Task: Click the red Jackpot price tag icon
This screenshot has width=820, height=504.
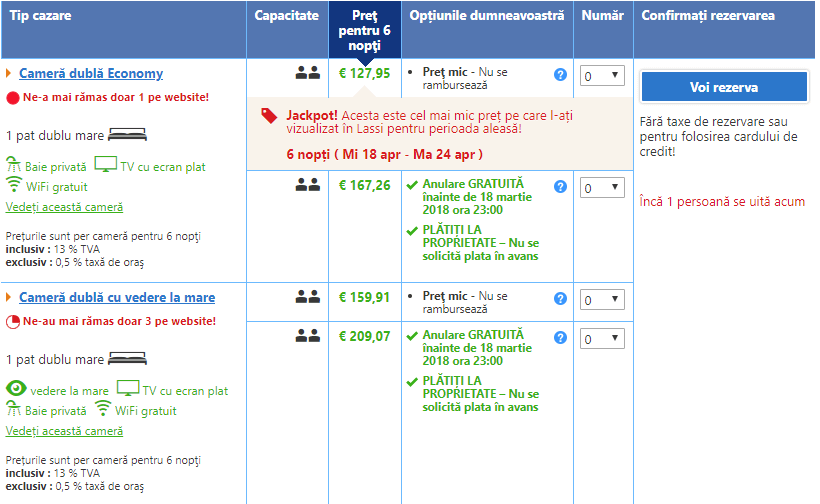Action: [x=269, y=116]
